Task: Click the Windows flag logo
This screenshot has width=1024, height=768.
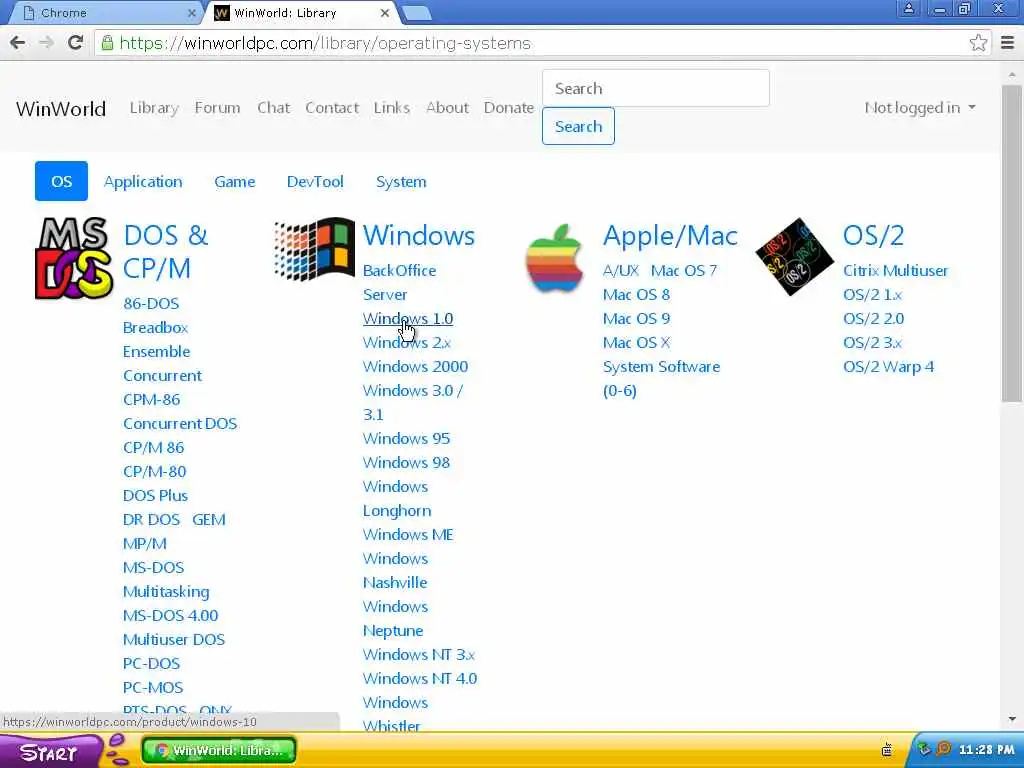Action: click(315, 249)
